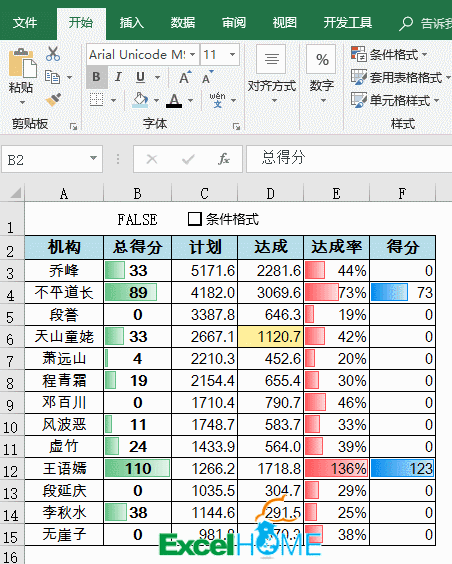Viewport: 452px width, 564px height.
Task: Open font color dropdown arrow
Action: [x=190, y=100]
